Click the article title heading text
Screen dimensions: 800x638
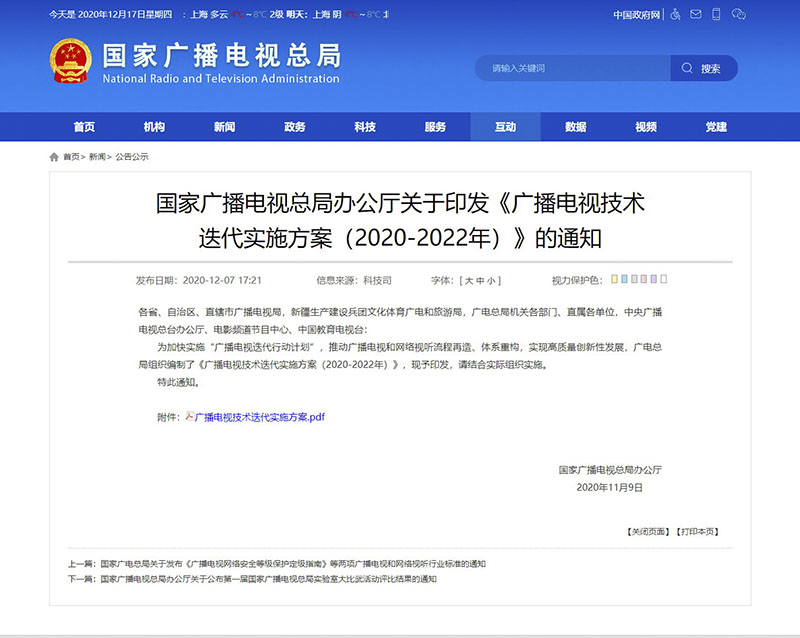pyautogui.click(x=400, y=220)
